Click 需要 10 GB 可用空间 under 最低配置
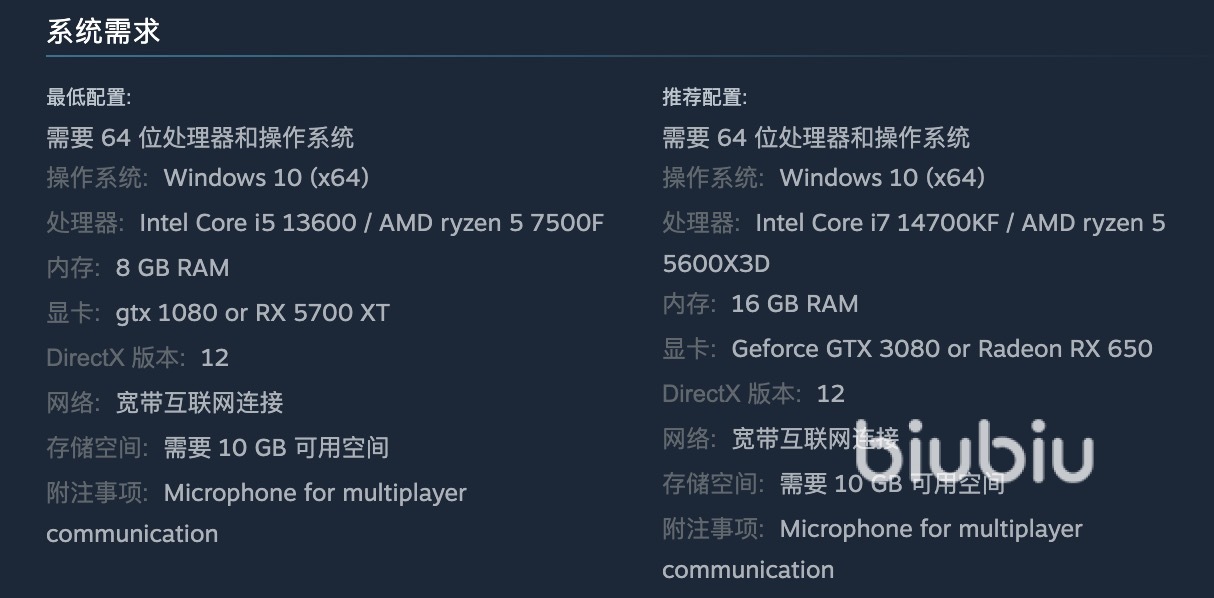Screen dimensions: 1214x598 276,448
